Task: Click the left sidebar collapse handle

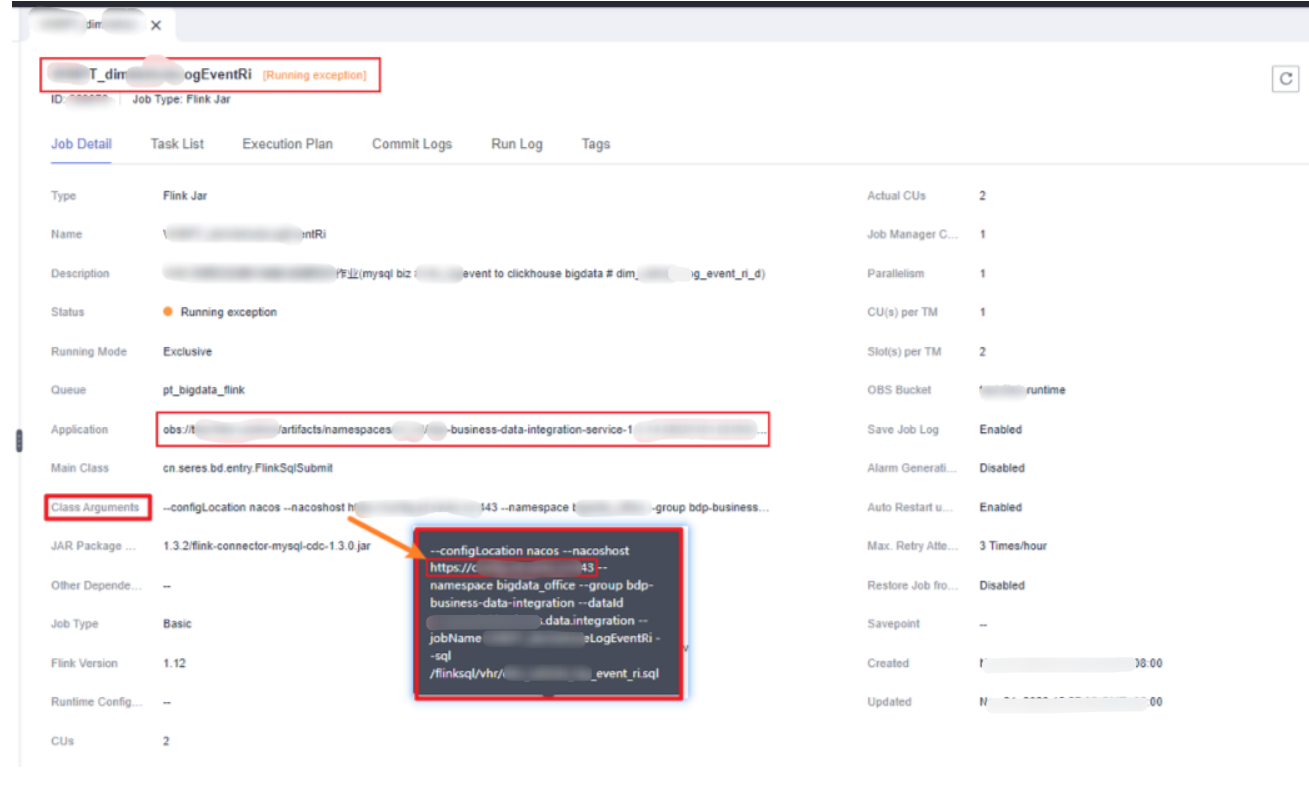Action: pos(18,441)
